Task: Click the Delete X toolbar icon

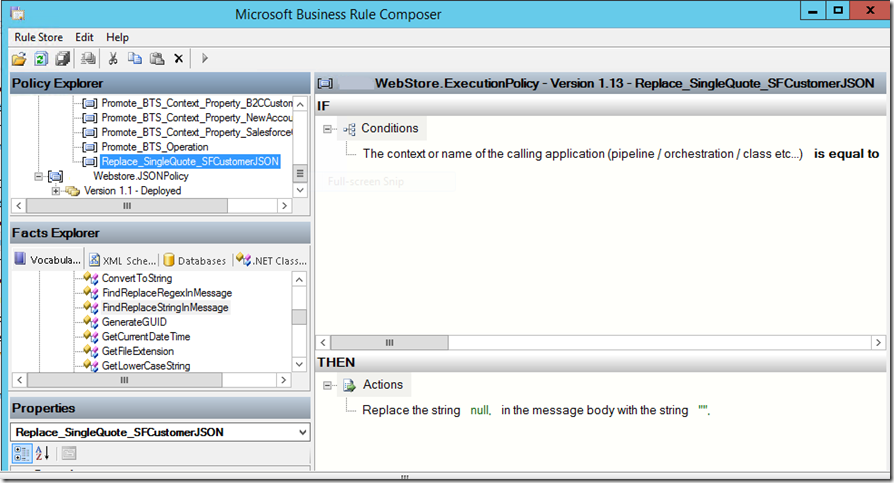Action: click(178, 58)
